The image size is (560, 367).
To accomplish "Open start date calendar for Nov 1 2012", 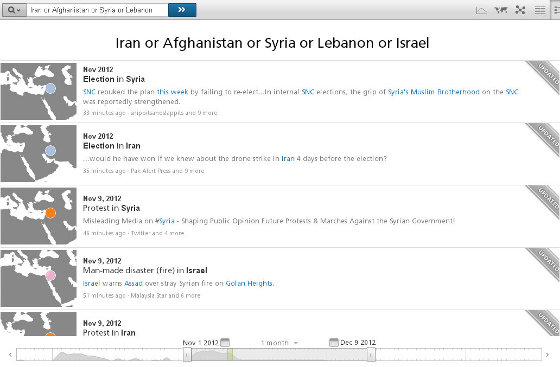I will click(225, 342).
